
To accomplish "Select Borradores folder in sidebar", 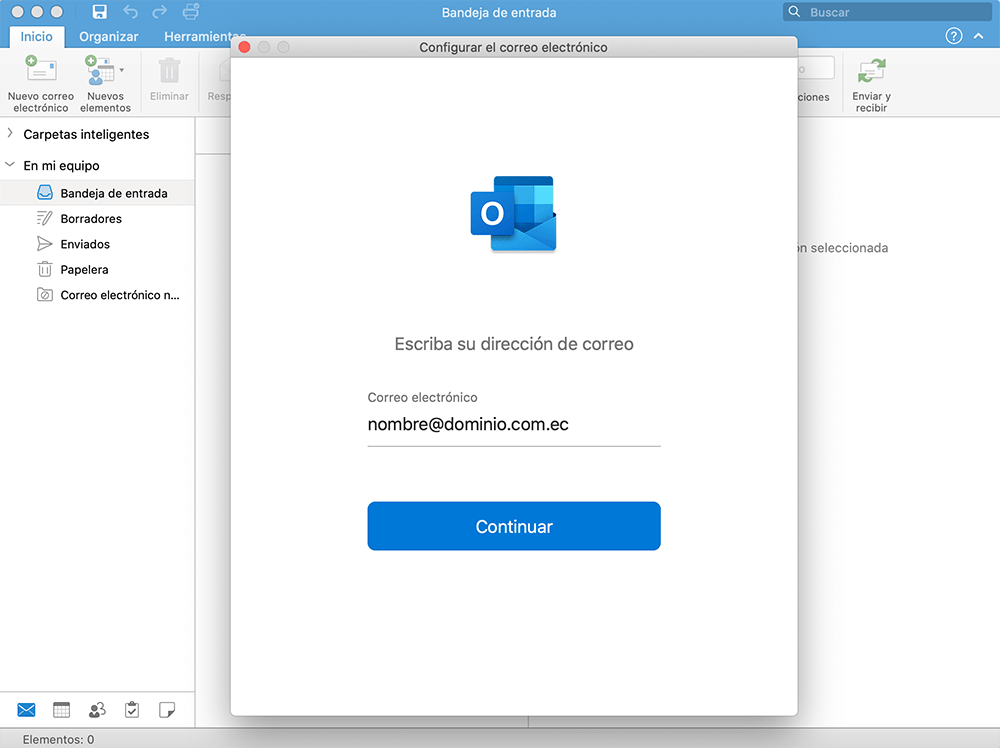I will pyautogui.click(x=97, y=219).
